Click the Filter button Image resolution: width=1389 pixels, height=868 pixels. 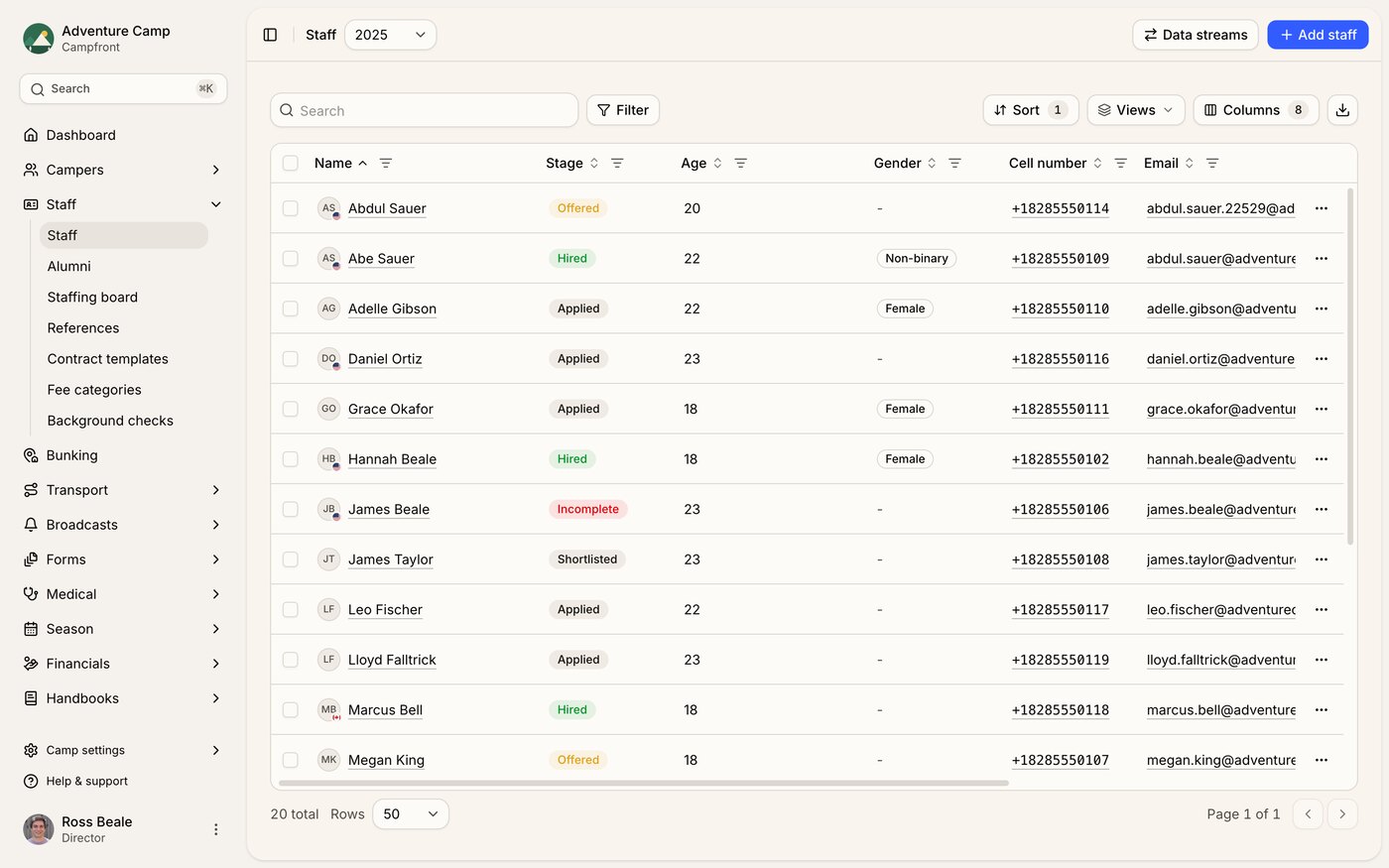coord(623,110)
